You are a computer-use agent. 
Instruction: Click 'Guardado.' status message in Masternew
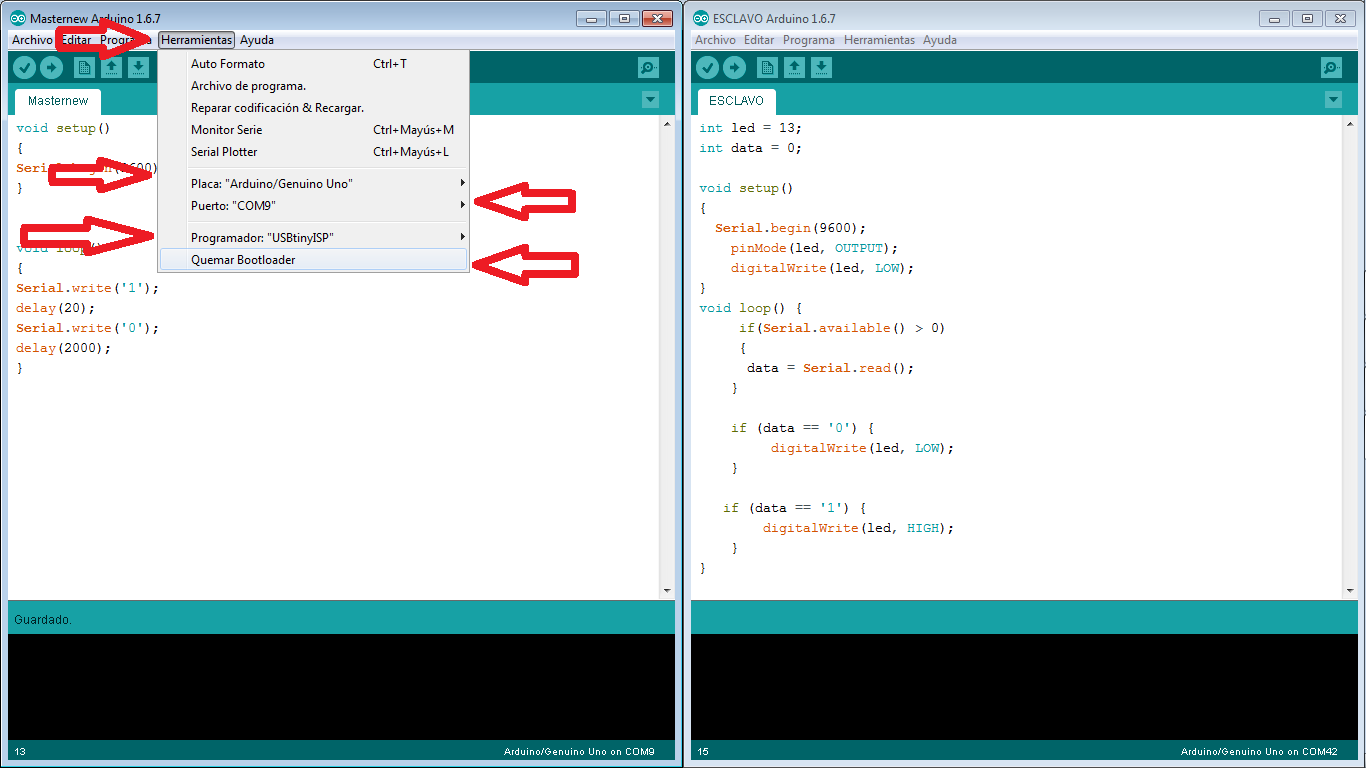coord(43,620)
